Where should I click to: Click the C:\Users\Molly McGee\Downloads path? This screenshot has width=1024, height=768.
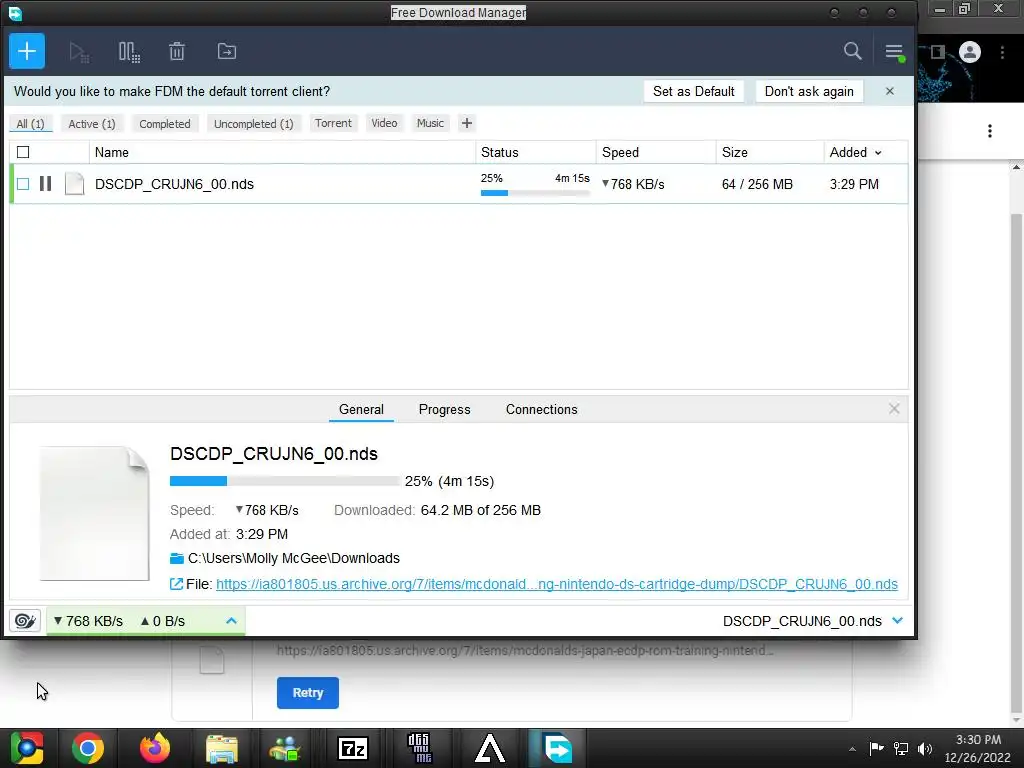pyautogui.click(x=293, y=558)
